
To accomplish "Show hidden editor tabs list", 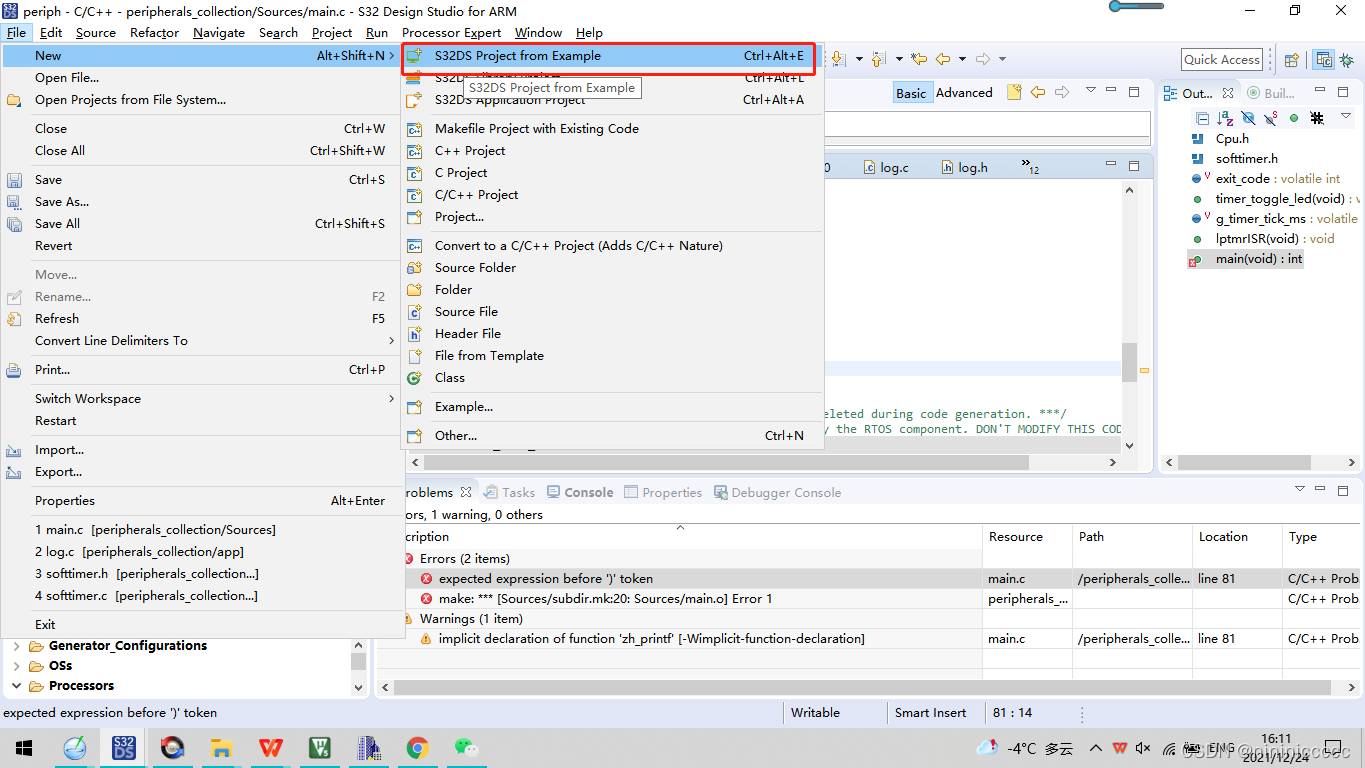I will (x=1030, y=166).
